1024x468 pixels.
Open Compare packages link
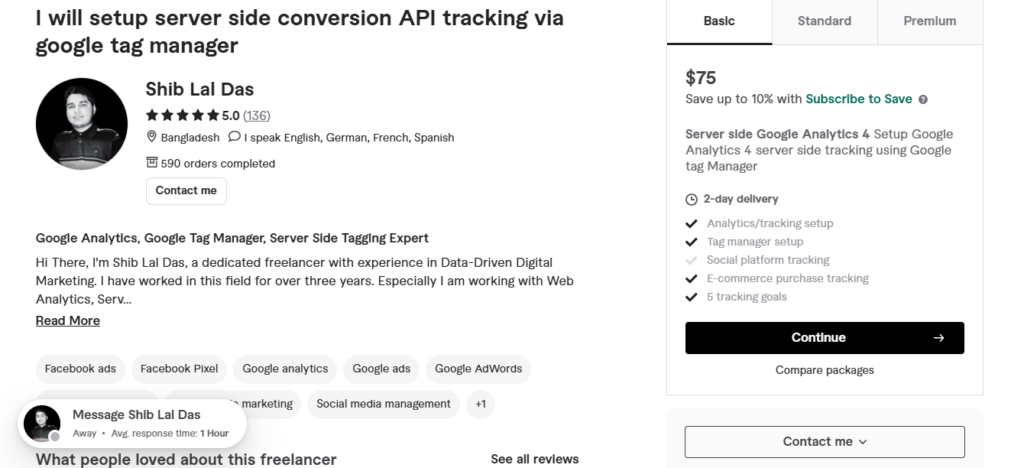point(825,371)
